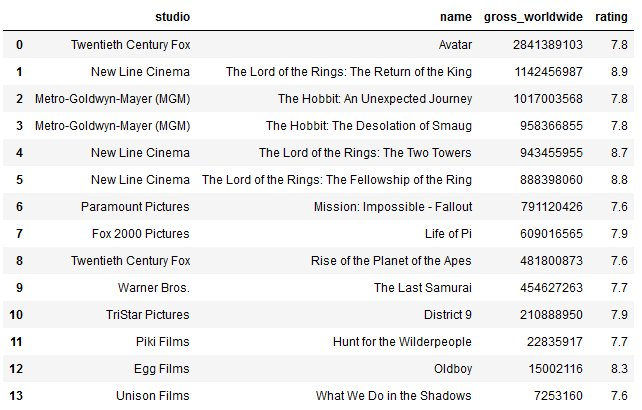Screen dimensions: 642x410
Task: Click the District 9 name cell
Action: coord(448,315)
